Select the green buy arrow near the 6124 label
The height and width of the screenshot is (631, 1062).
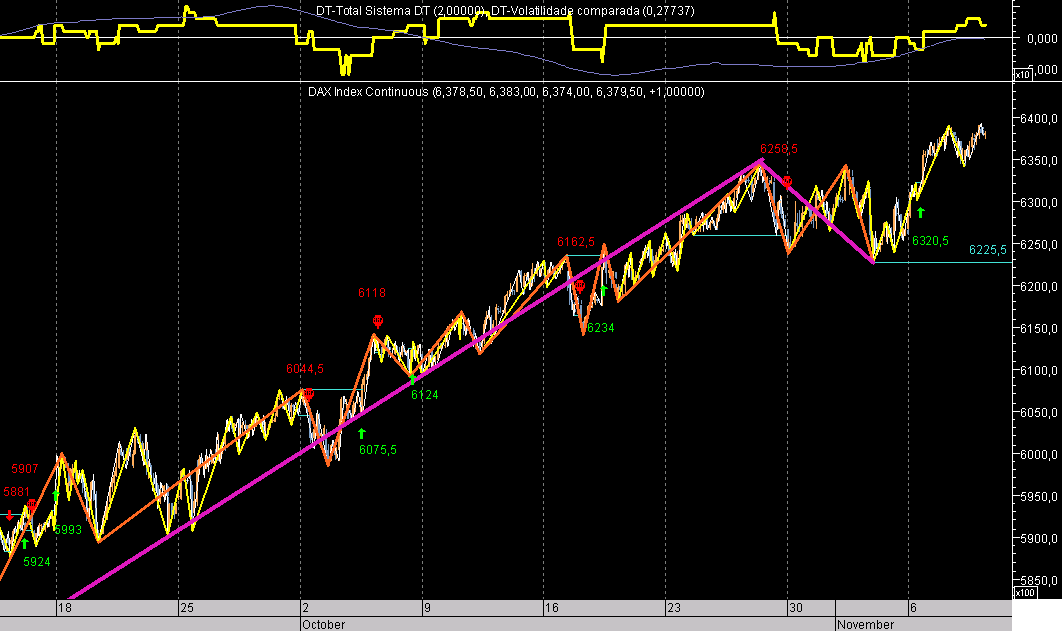click(x=413, y=379)
